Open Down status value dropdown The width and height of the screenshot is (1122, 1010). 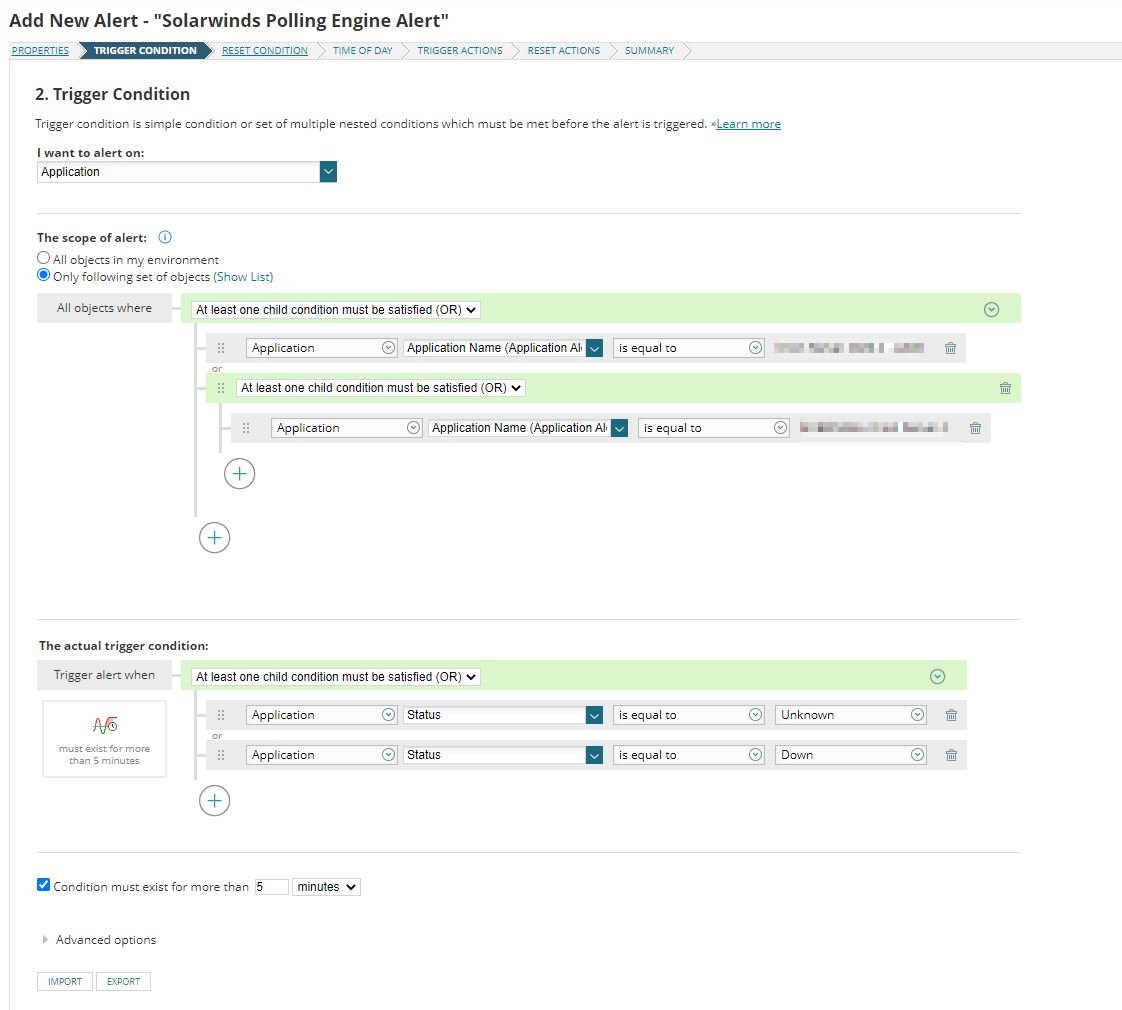coord(851,755)
